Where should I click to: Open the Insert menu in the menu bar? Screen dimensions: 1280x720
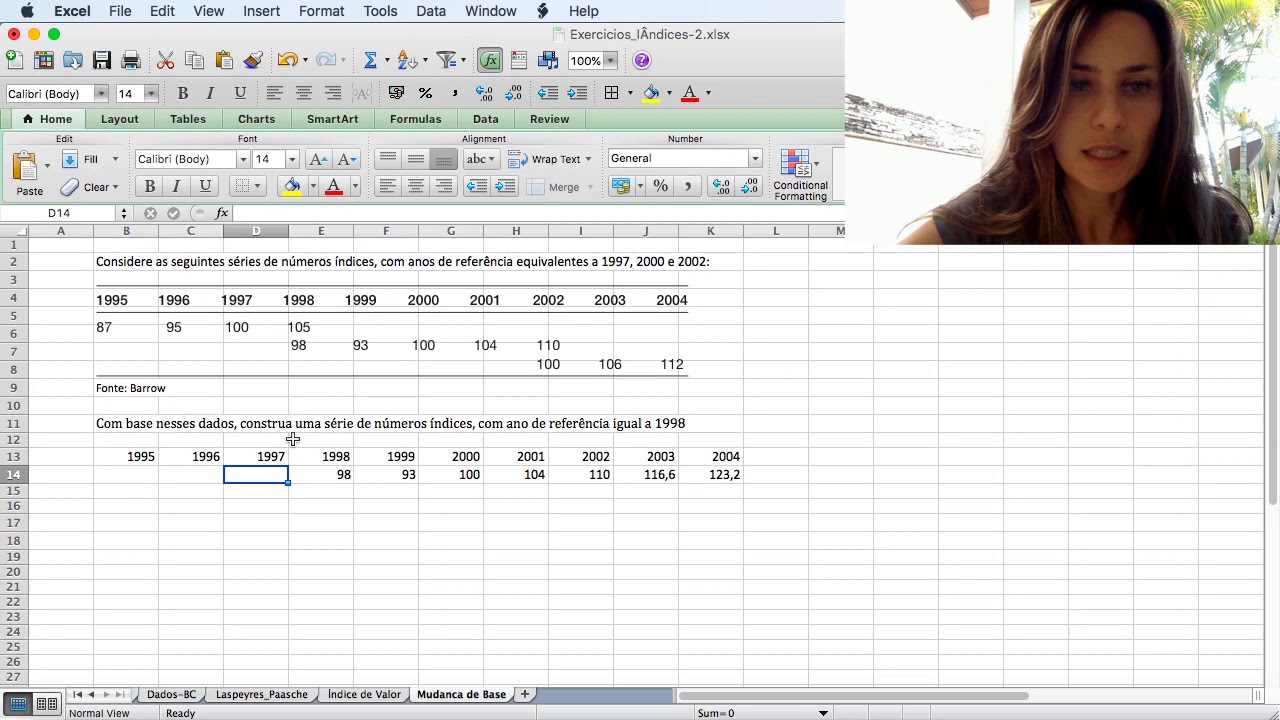pyautogui.click(x=261, y=11)
